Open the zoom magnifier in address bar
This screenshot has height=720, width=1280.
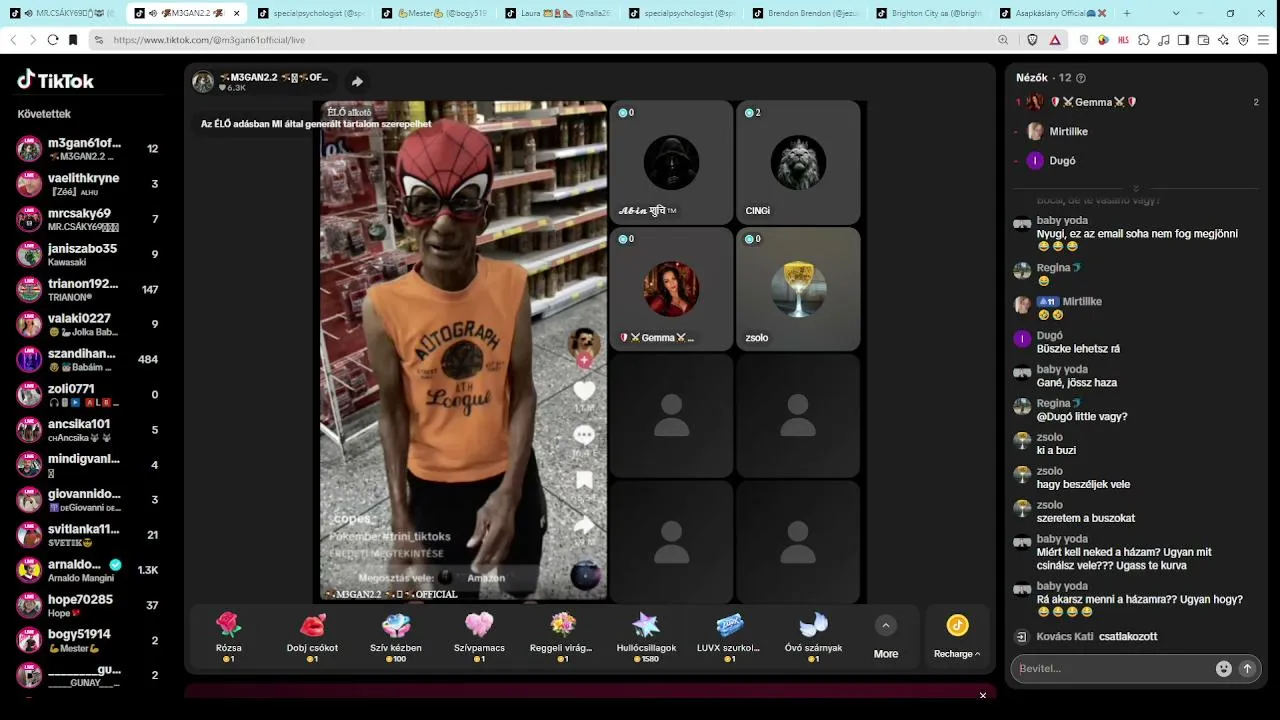coord(1003,40)
